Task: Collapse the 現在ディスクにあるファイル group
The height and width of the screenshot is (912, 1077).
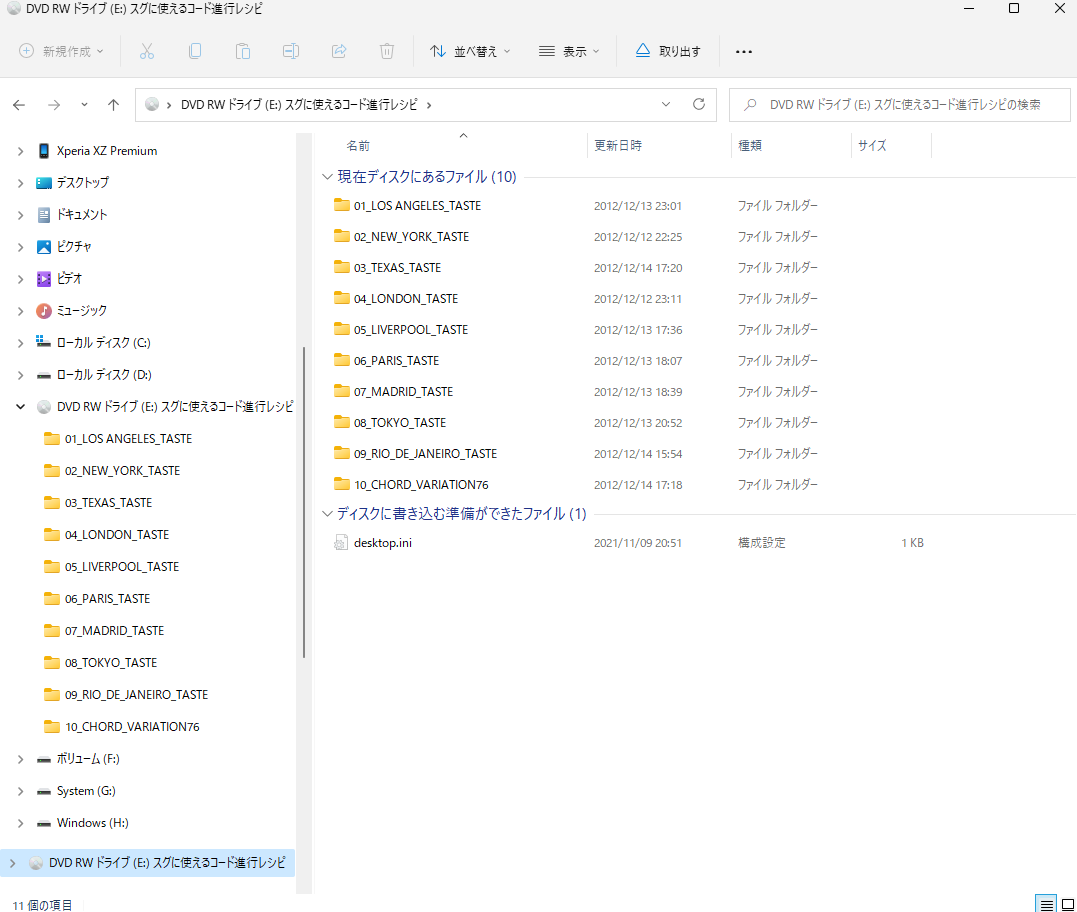Action: pyautogui.click(x=327, y=177)
